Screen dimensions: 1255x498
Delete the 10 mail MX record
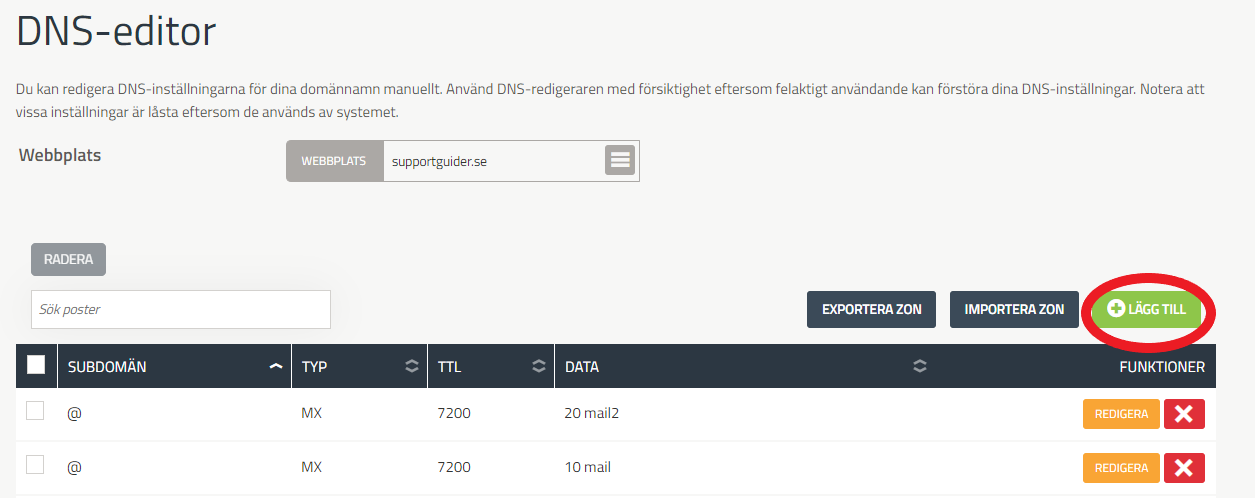point(1184,467)
